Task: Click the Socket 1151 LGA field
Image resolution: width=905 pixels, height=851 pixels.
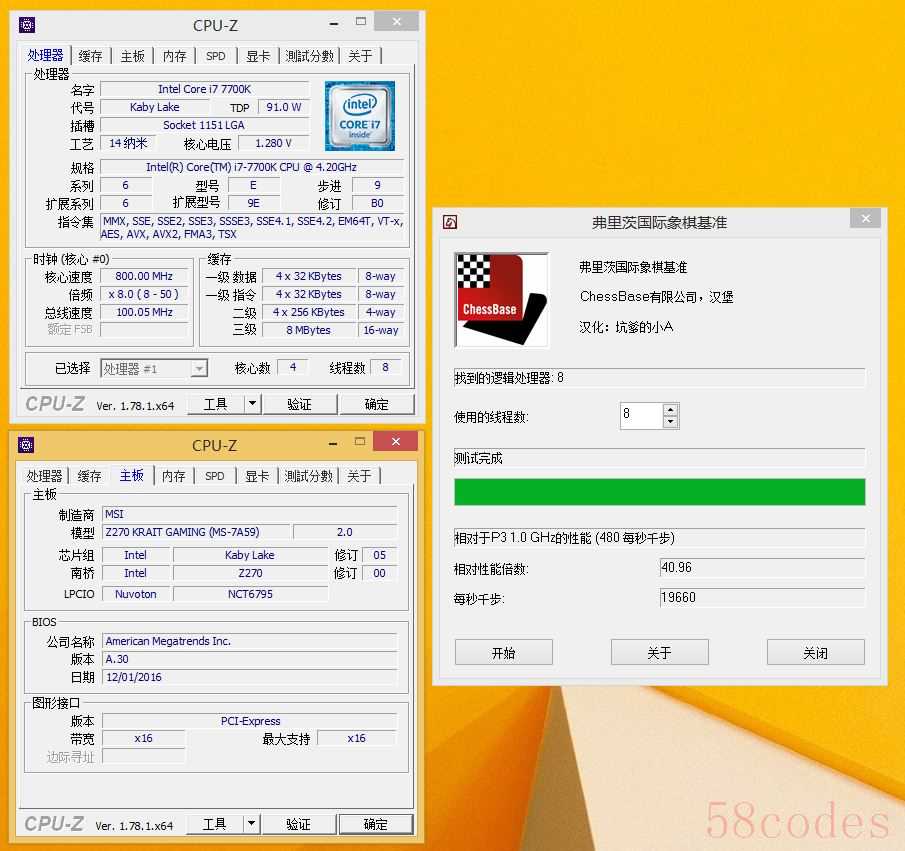Action: 204,125
